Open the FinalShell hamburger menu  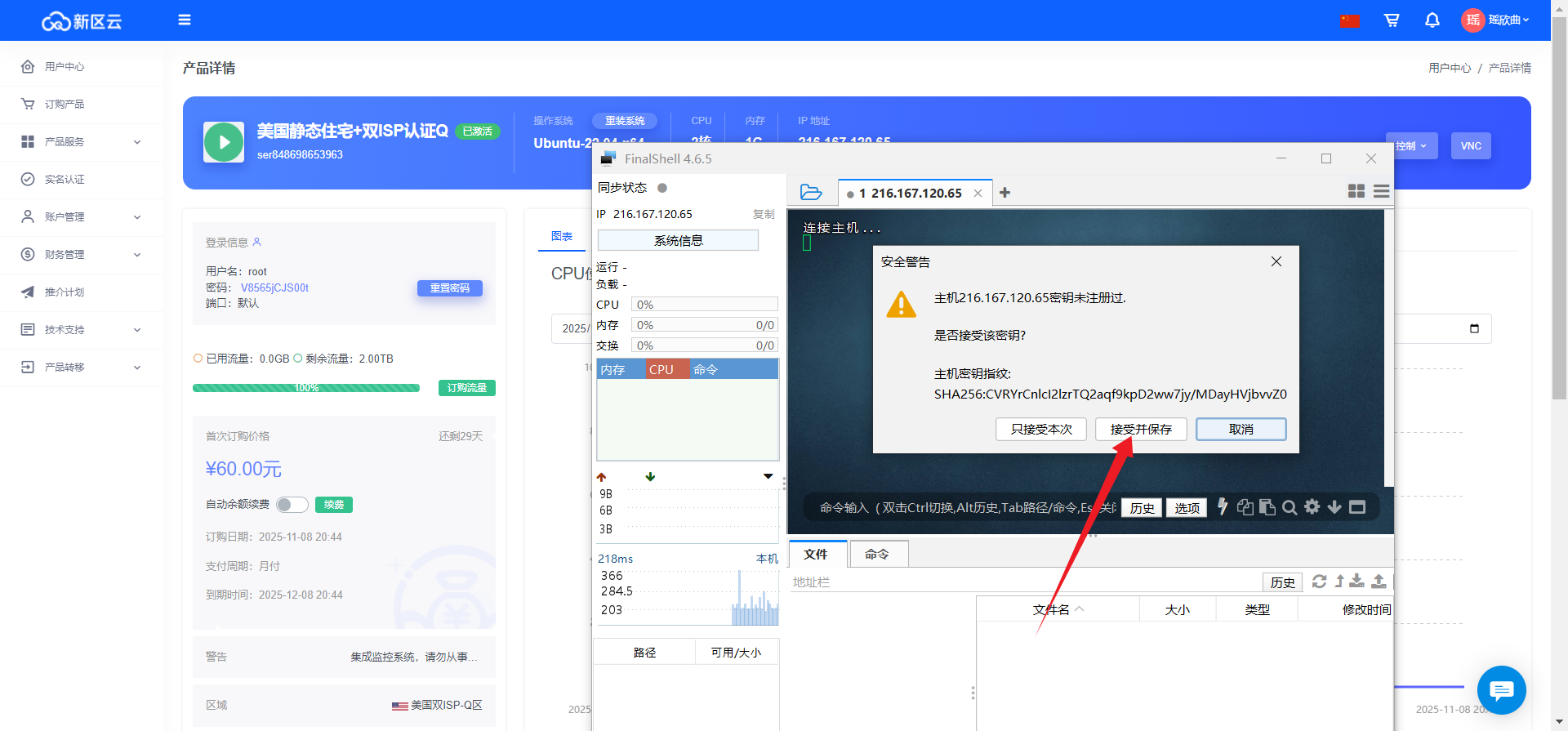(x=1381, y=191)
